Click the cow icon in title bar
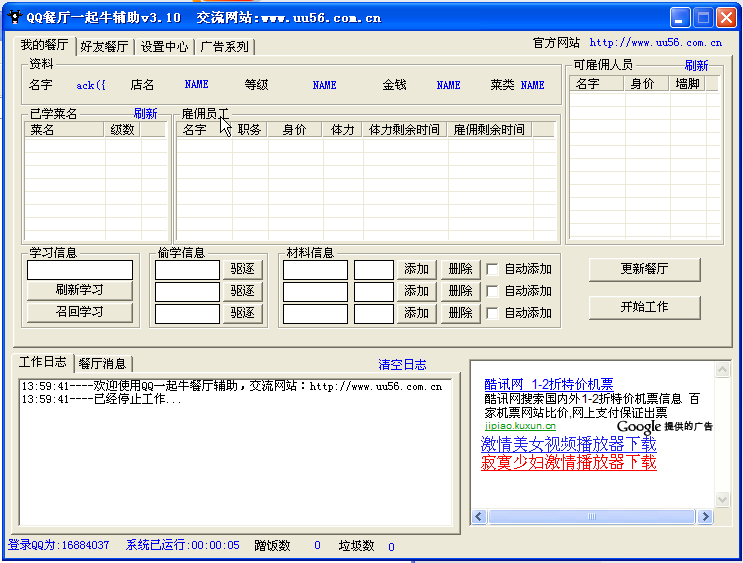743x563 pixels. [15, 17]
